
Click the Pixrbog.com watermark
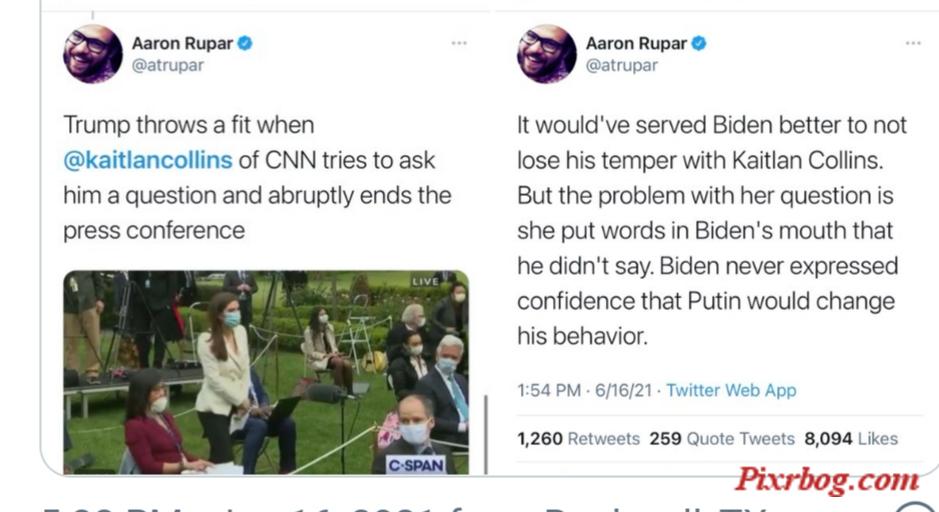pyautogui.click(x=827, y=480)
